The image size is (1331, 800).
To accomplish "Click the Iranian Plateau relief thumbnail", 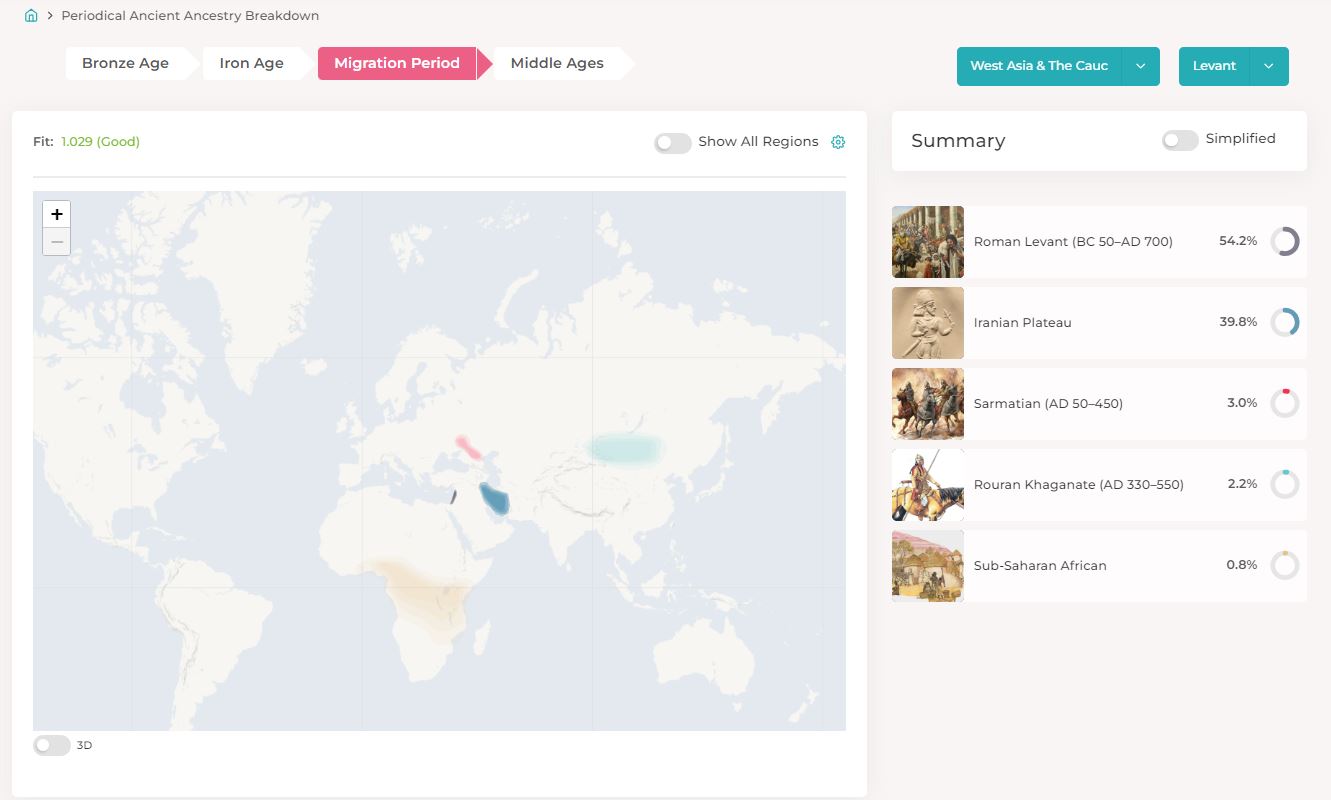I will tap(928, 323).
